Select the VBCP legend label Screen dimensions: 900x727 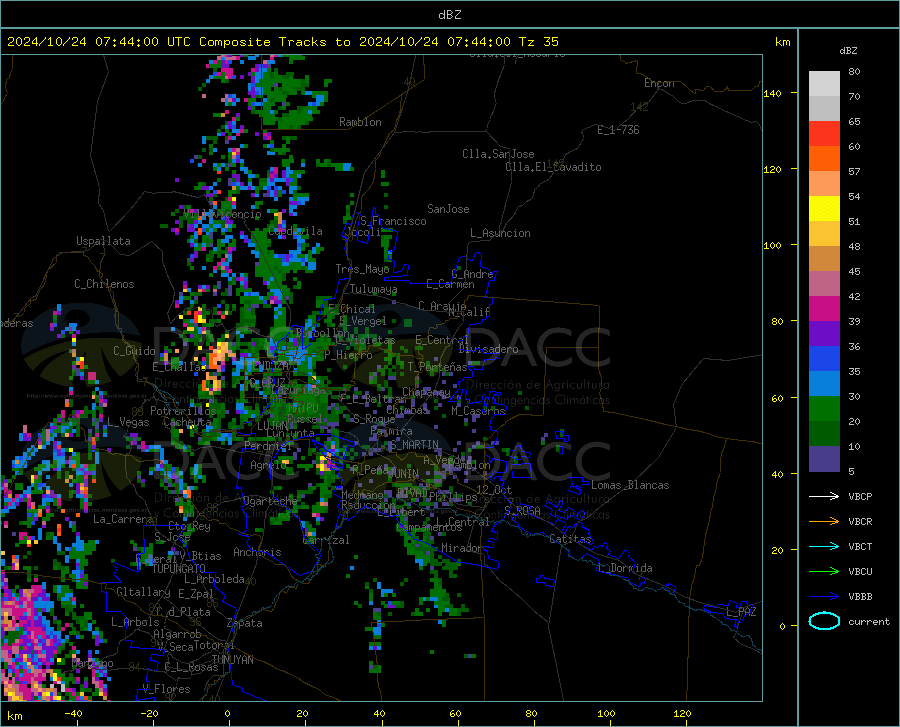(860, 496)
